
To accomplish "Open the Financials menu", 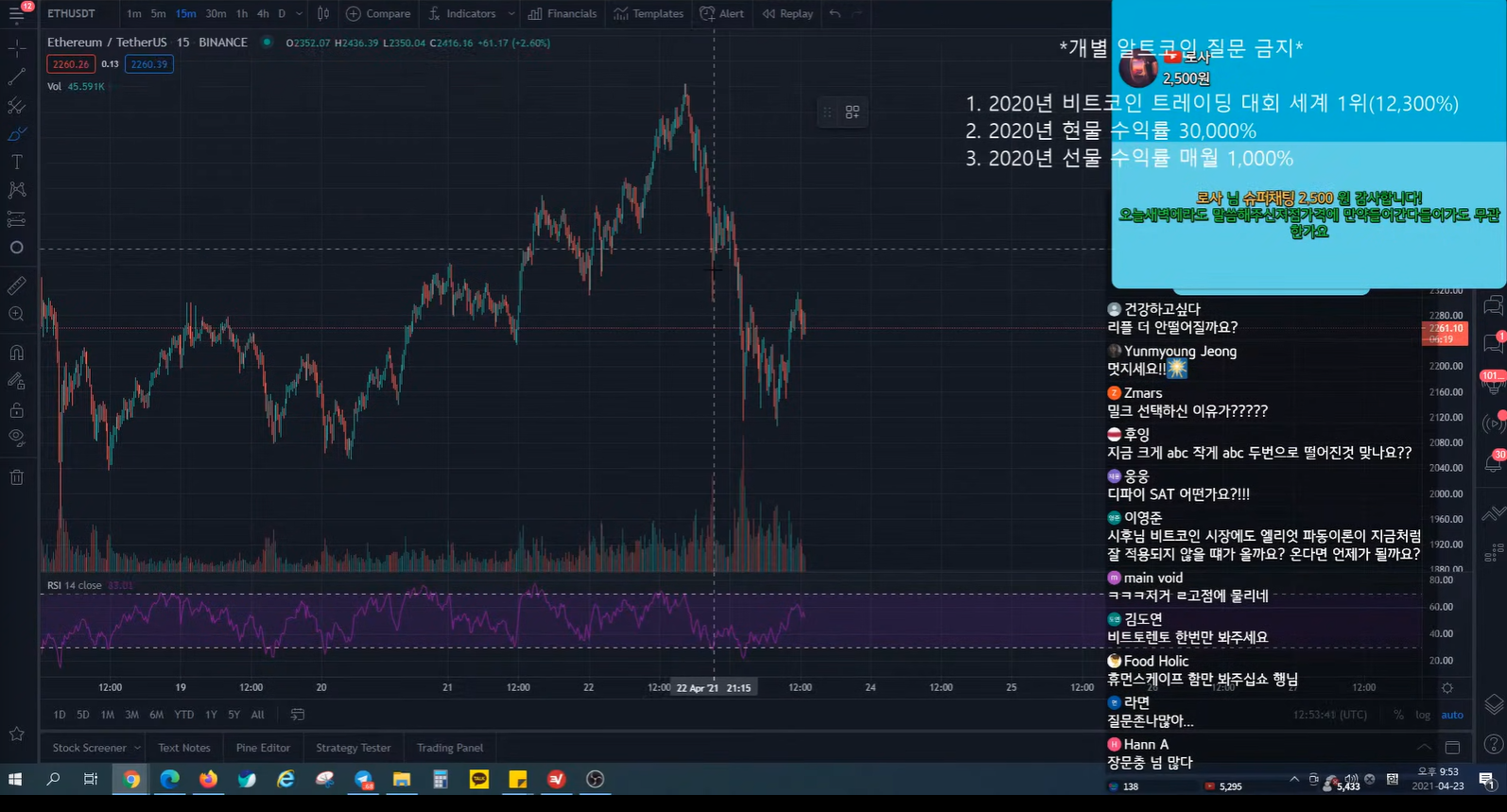I will pos(563,14).
